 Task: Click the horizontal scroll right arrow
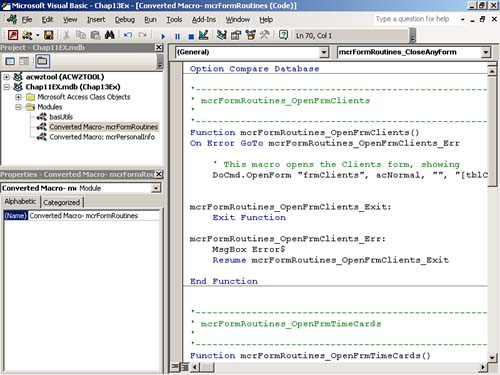(x=483, y=367)
